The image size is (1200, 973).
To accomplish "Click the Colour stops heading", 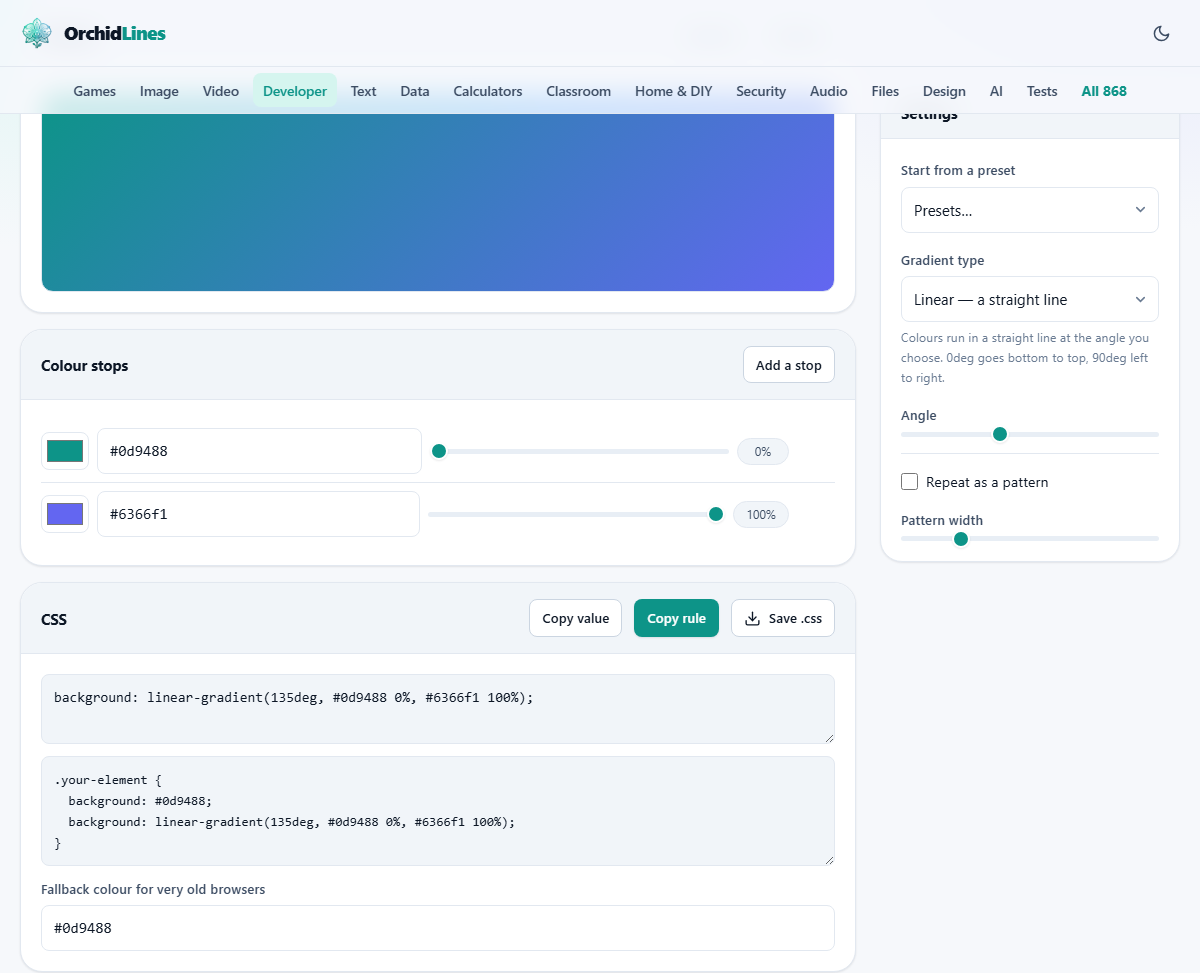I will point(85,366).
